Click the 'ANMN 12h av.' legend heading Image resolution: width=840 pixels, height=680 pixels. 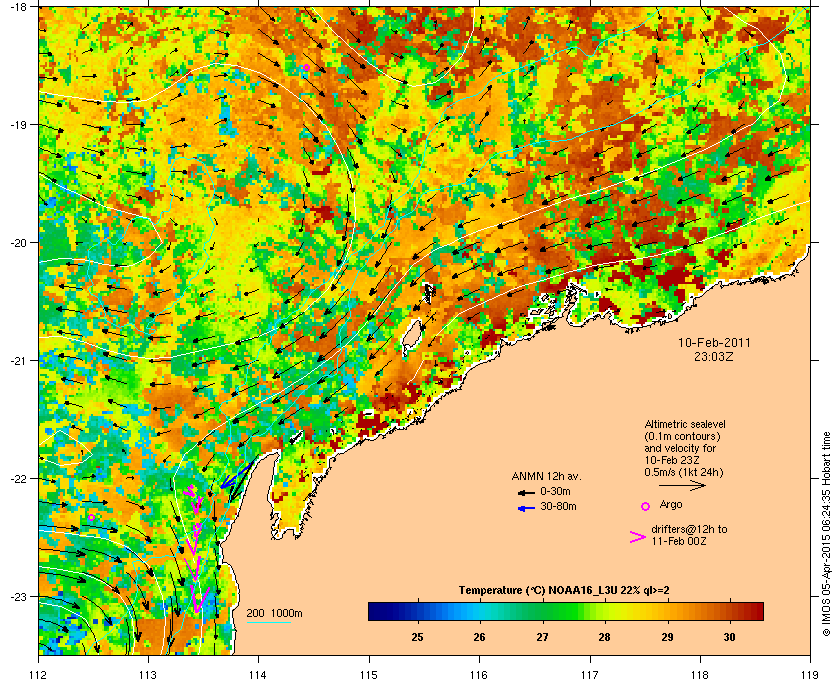[546, 476]
